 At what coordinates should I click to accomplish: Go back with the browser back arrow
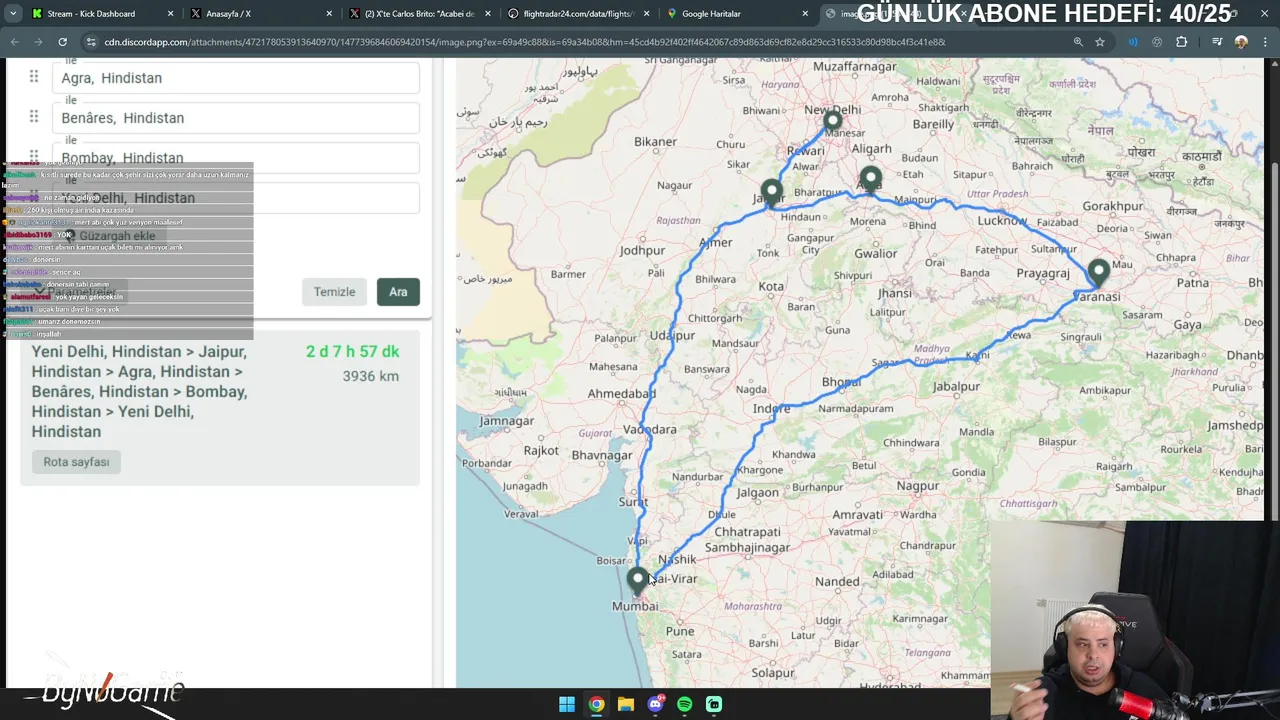tap(14, 42)
